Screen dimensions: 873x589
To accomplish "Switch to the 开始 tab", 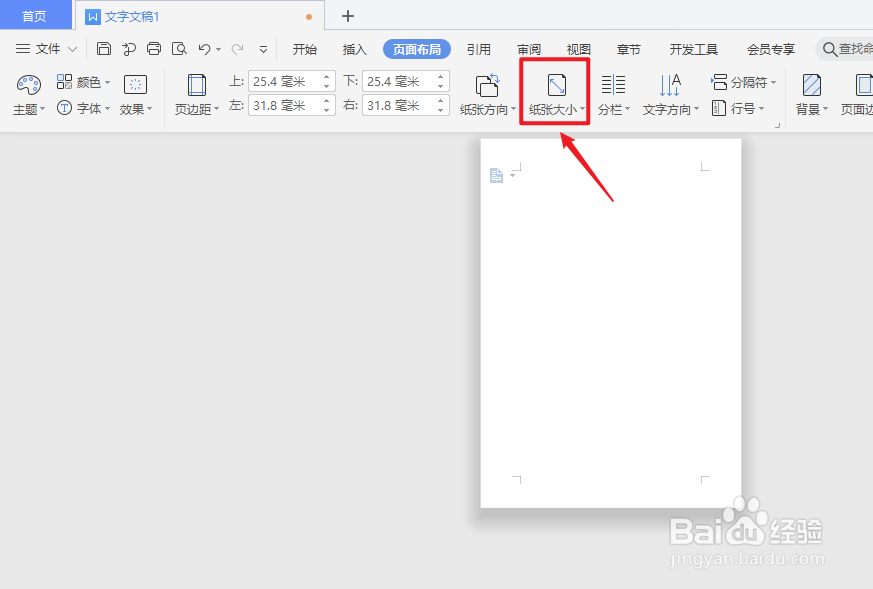I will (305, 50).
